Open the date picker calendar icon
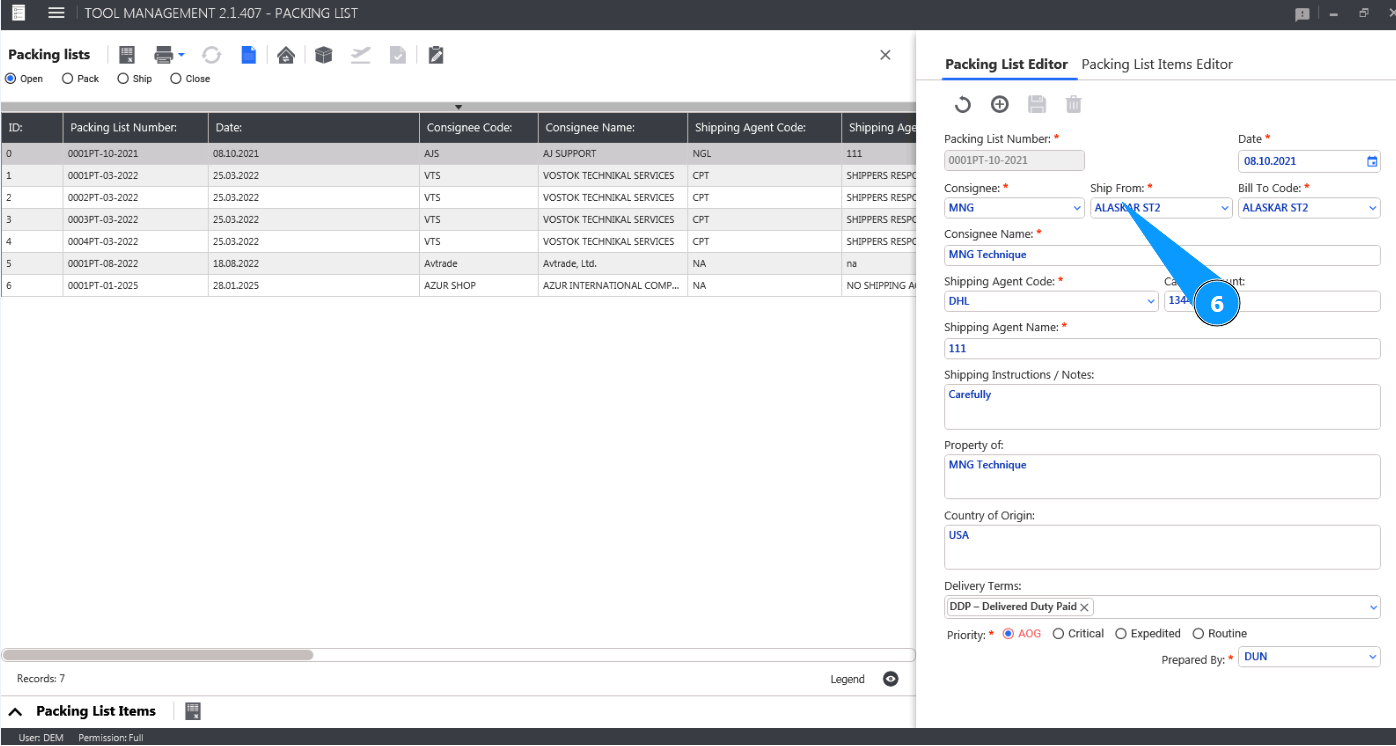1396x746 pixels. click(x=1372, y=161)
